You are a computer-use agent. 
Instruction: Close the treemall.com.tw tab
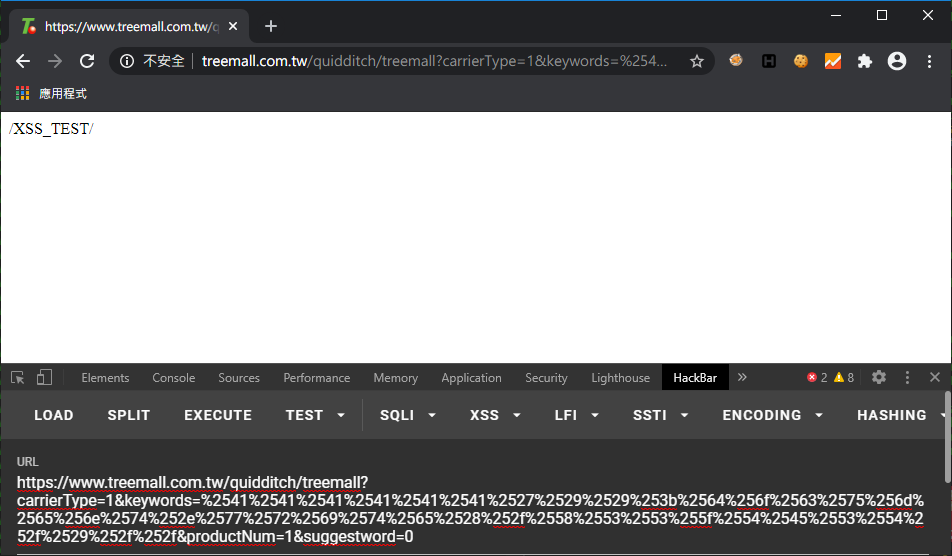click(233, 26)
